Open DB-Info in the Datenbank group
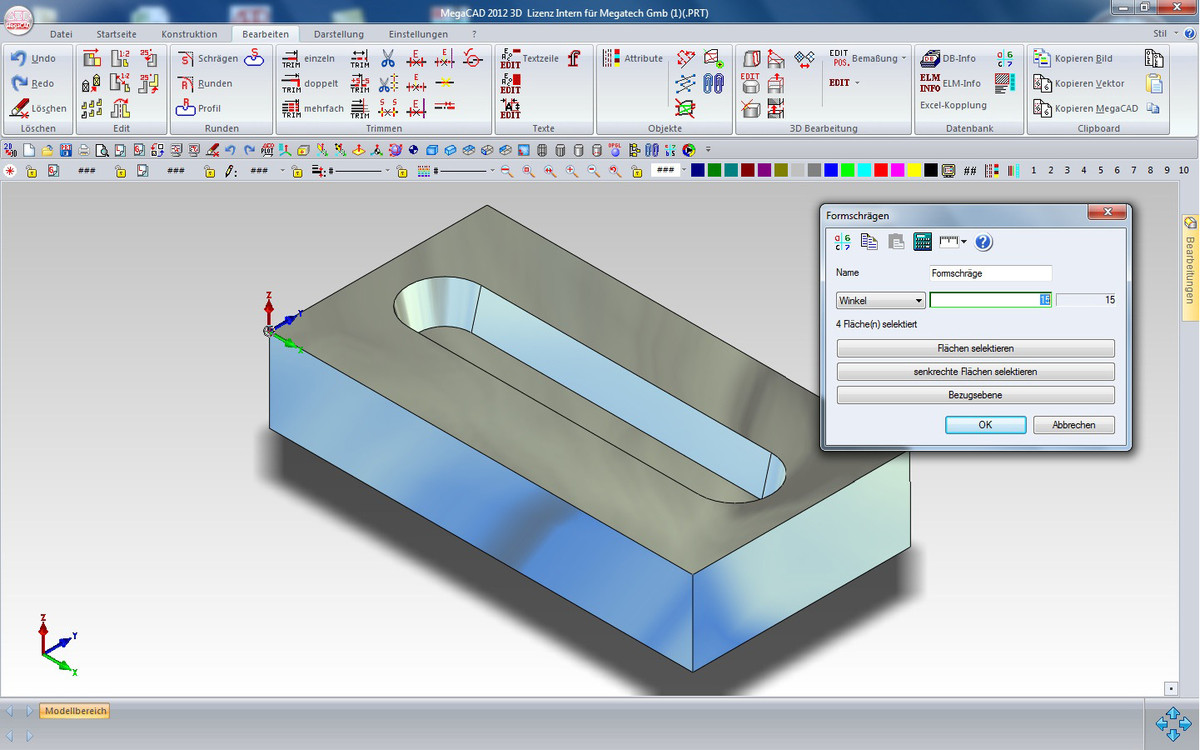The width and height of the screenshot is (1200, 750). click(x=948, y=59)
